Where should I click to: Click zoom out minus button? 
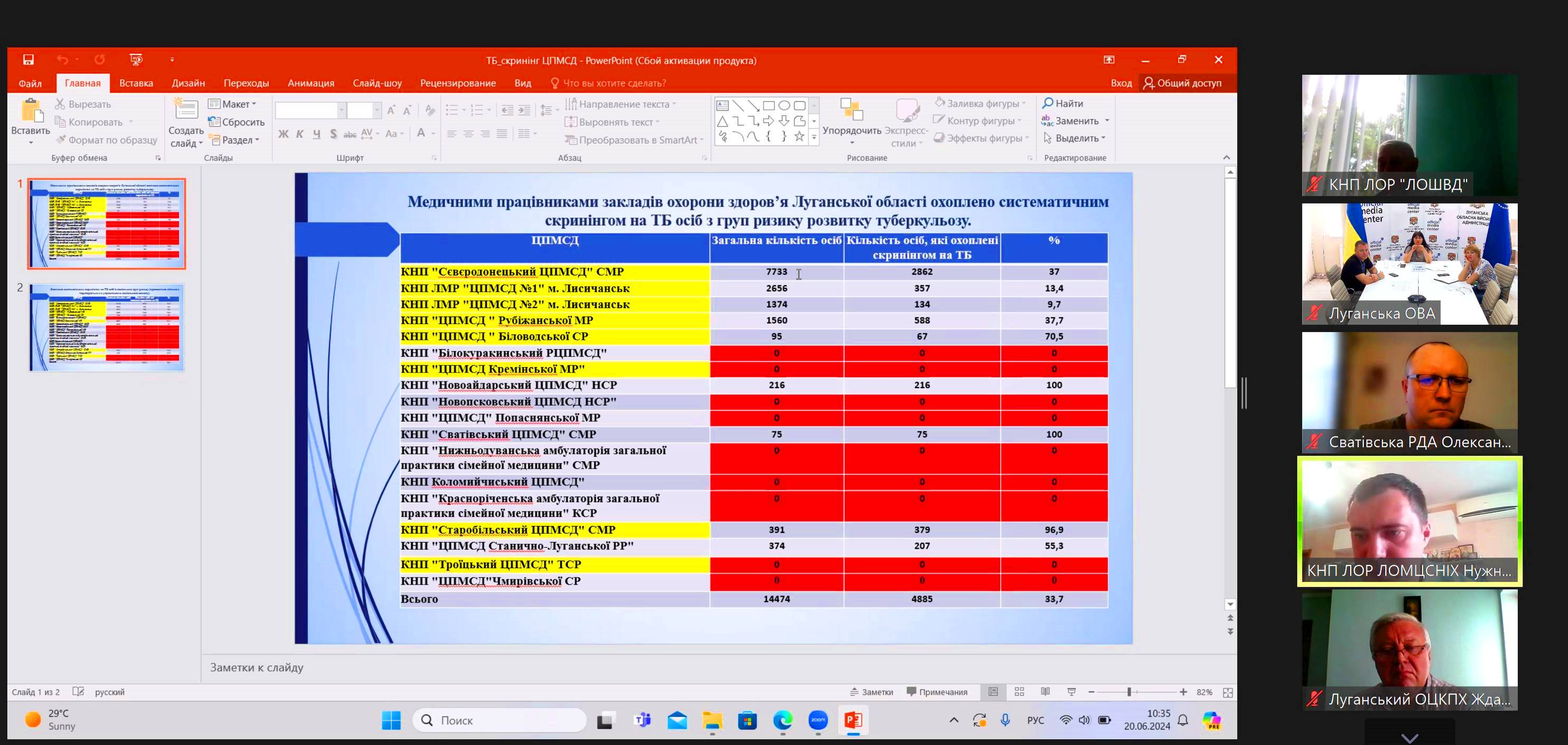(1091, 692)
